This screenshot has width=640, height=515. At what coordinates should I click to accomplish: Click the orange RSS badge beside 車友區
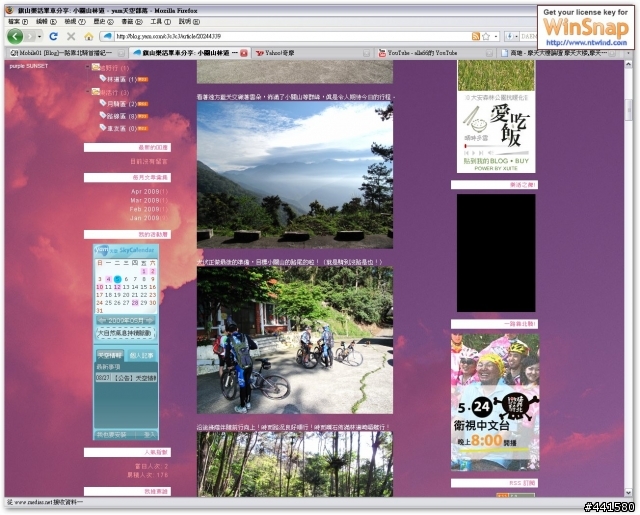click(x=143, y=129)
